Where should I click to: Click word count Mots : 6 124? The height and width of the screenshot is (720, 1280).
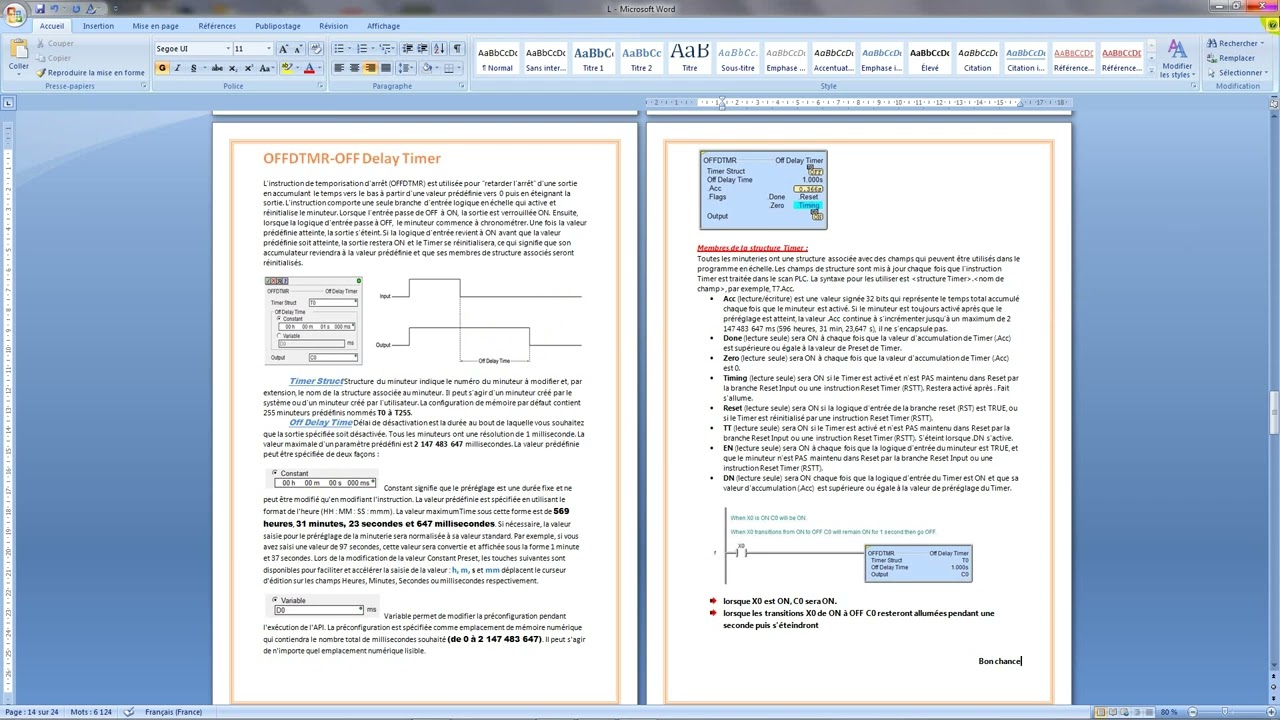pos(90,712)
